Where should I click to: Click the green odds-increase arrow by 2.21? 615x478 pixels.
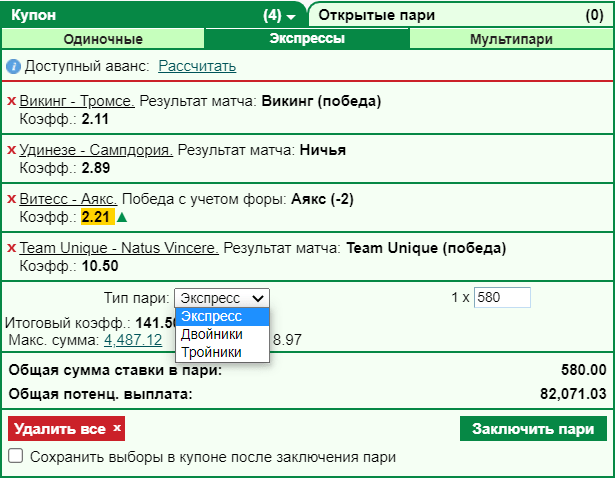coord(122,217)
